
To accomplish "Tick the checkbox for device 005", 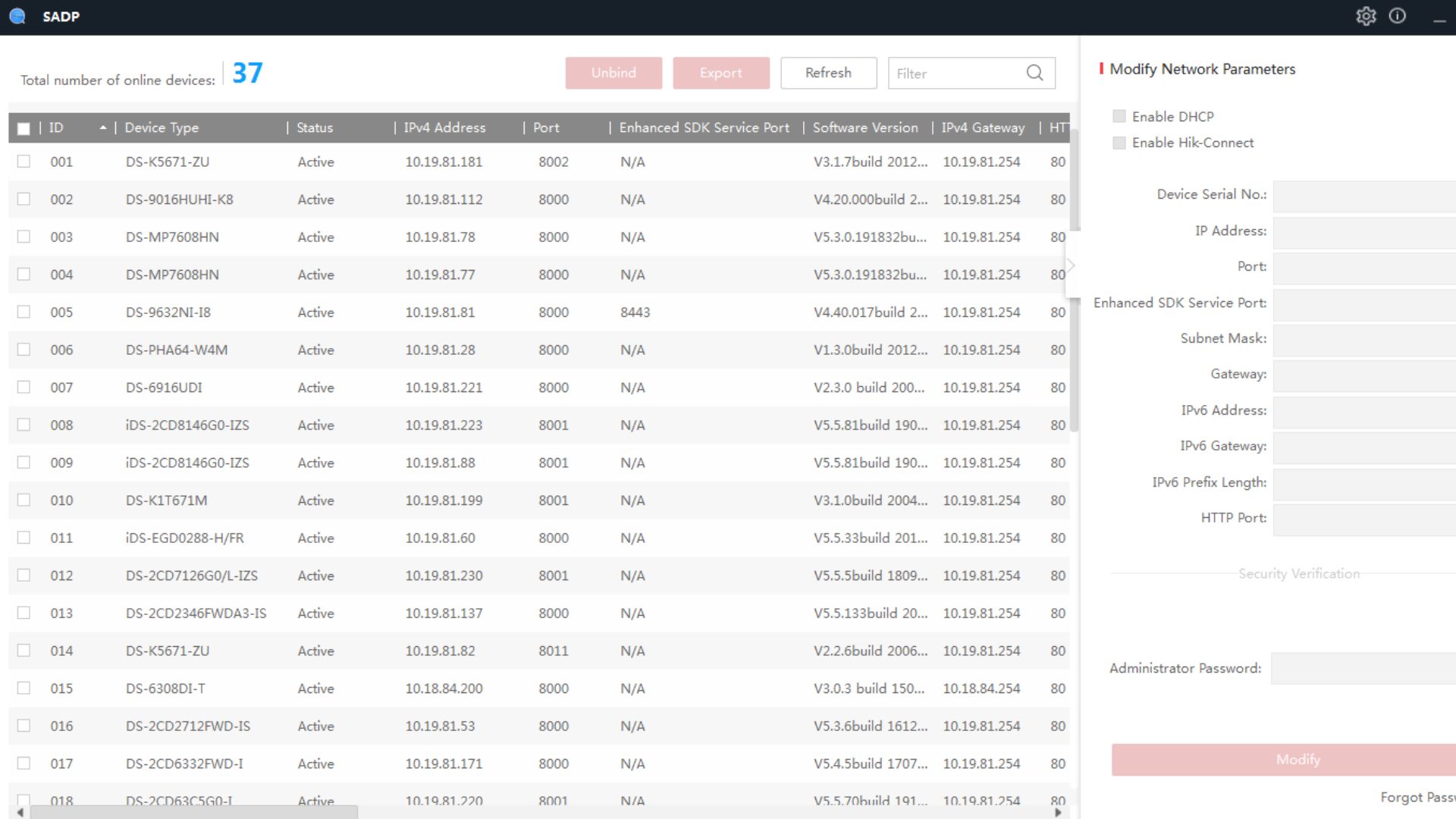I will [24, 312].
